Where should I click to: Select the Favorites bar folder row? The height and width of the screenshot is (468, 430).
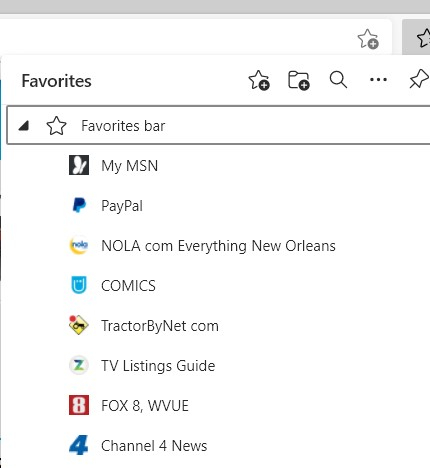[218, 125]
